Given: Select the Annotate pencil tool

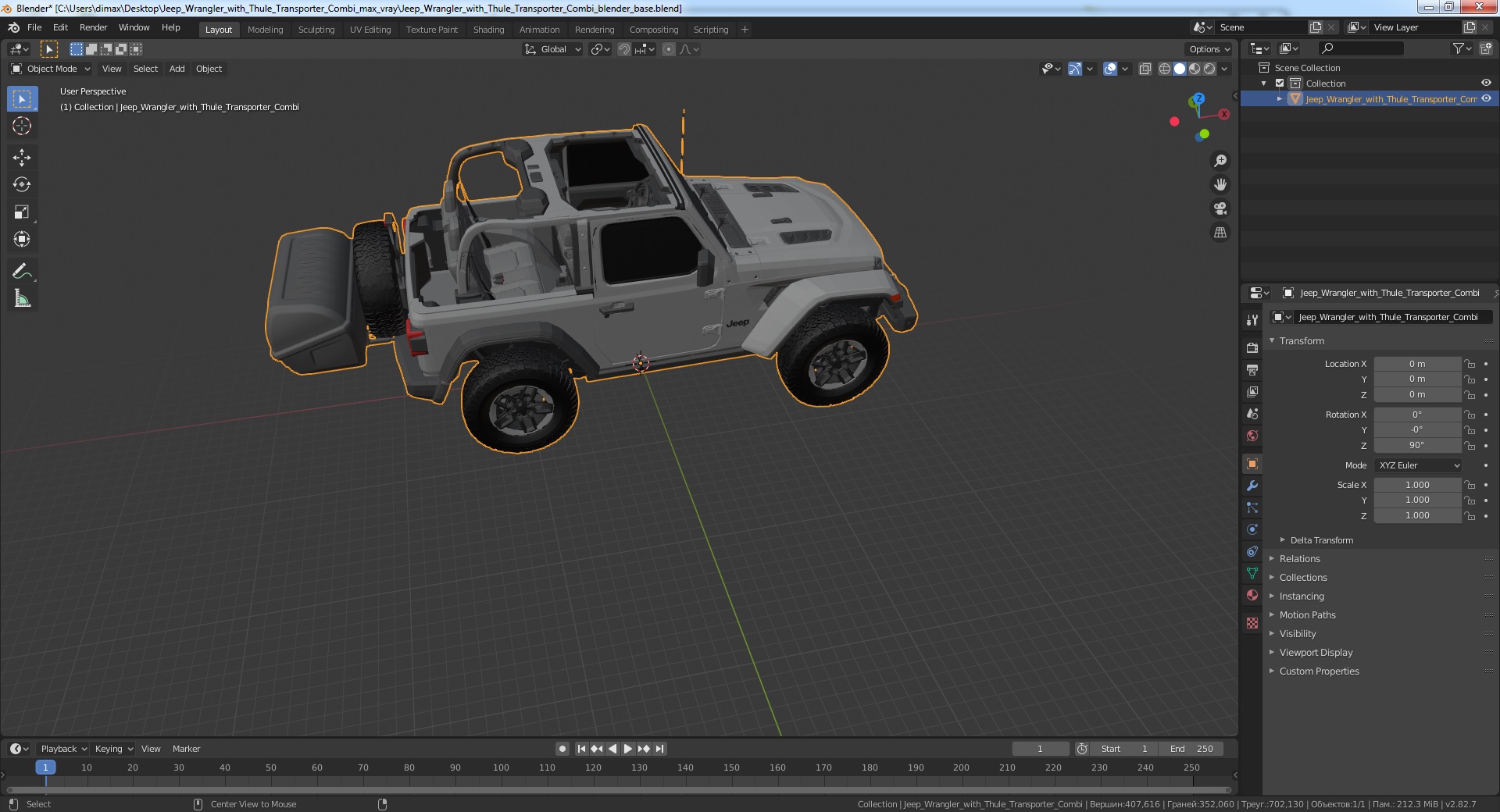Looking at the screenshot, I should [22, 271].
